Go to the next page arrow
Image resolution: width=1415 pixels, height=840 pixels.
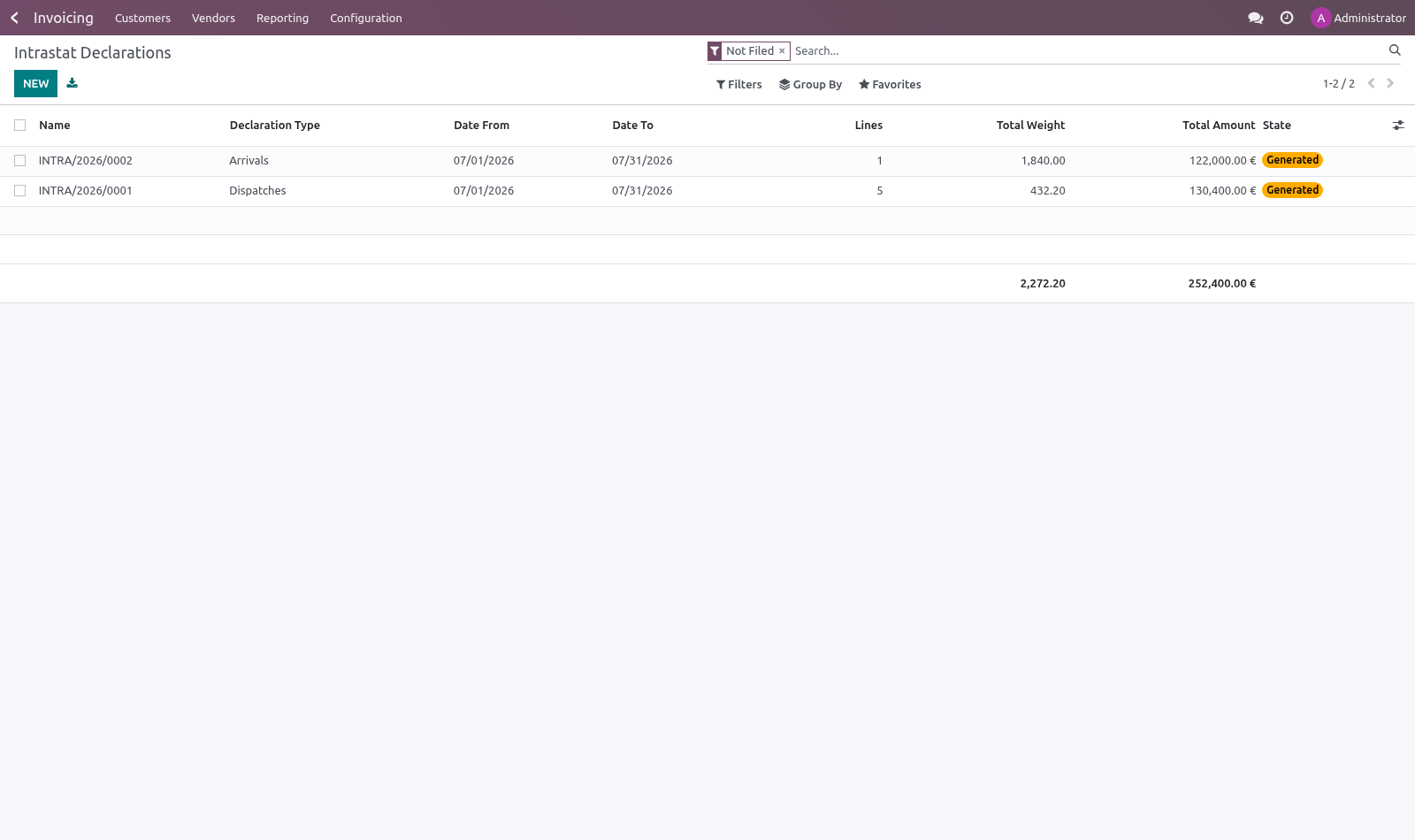tap(1390, 83)
